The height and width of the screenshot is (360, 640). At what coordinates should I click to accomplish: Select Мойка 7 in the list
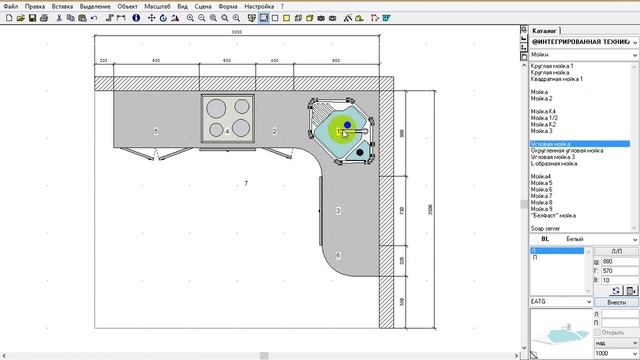541,196
